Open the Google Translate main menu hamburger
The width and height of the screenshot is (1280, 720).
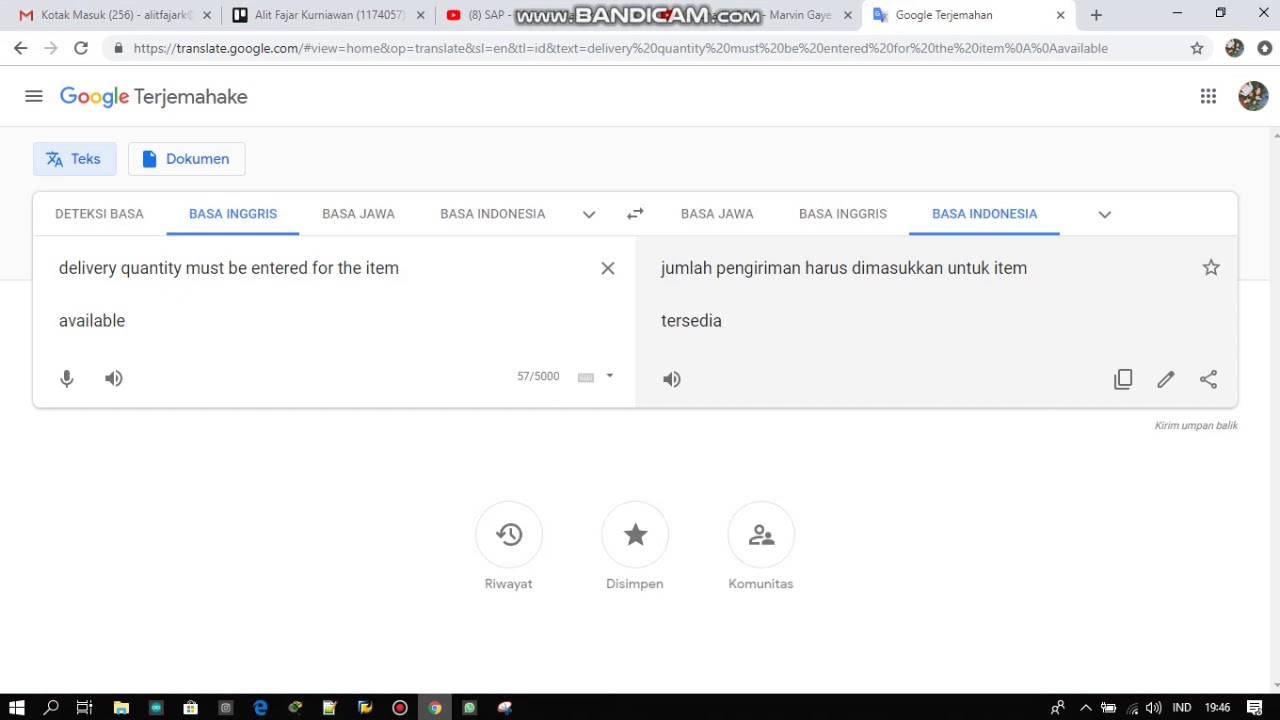34,96
